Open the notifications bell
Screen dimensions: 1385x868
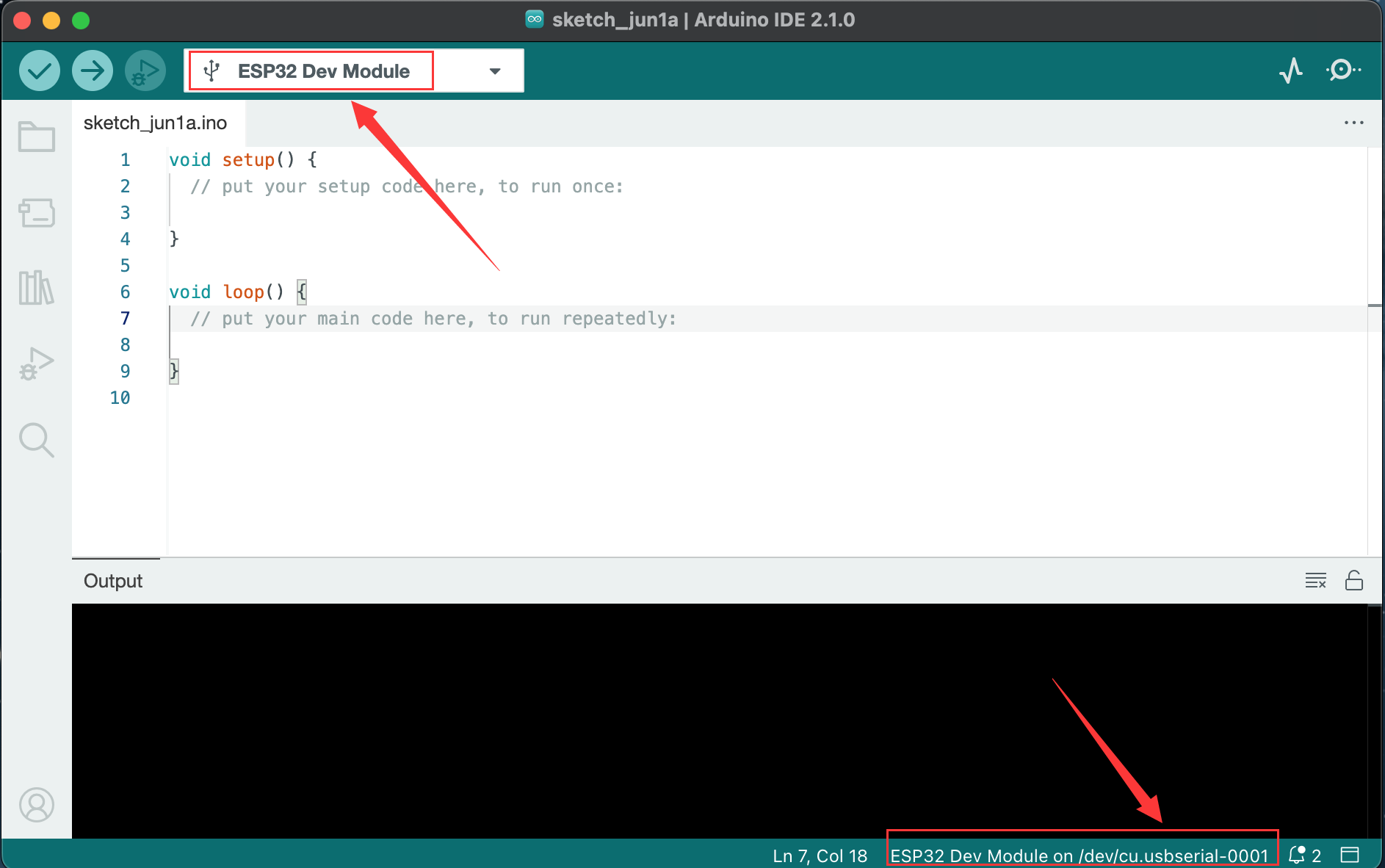click(x=1305, y=856)
